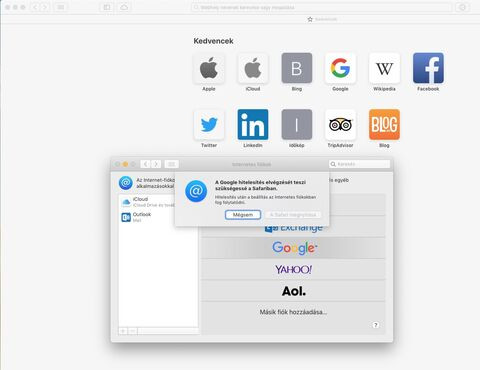Show all preferences grid button

(x=171, y=164)
